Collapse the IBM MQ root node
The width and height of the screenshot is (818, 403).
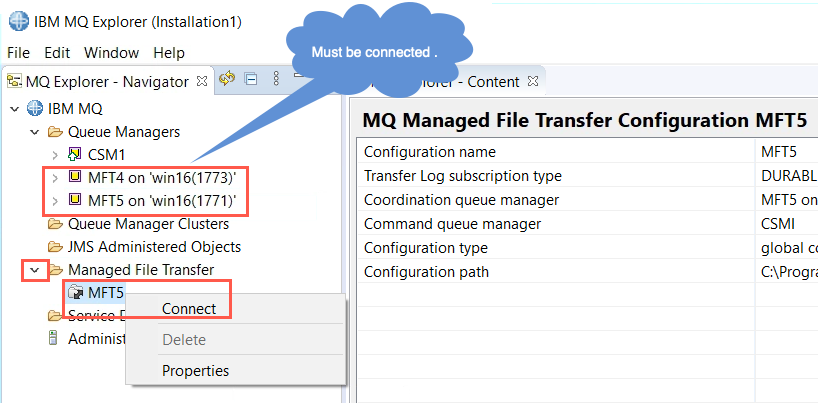click(15, 109)
